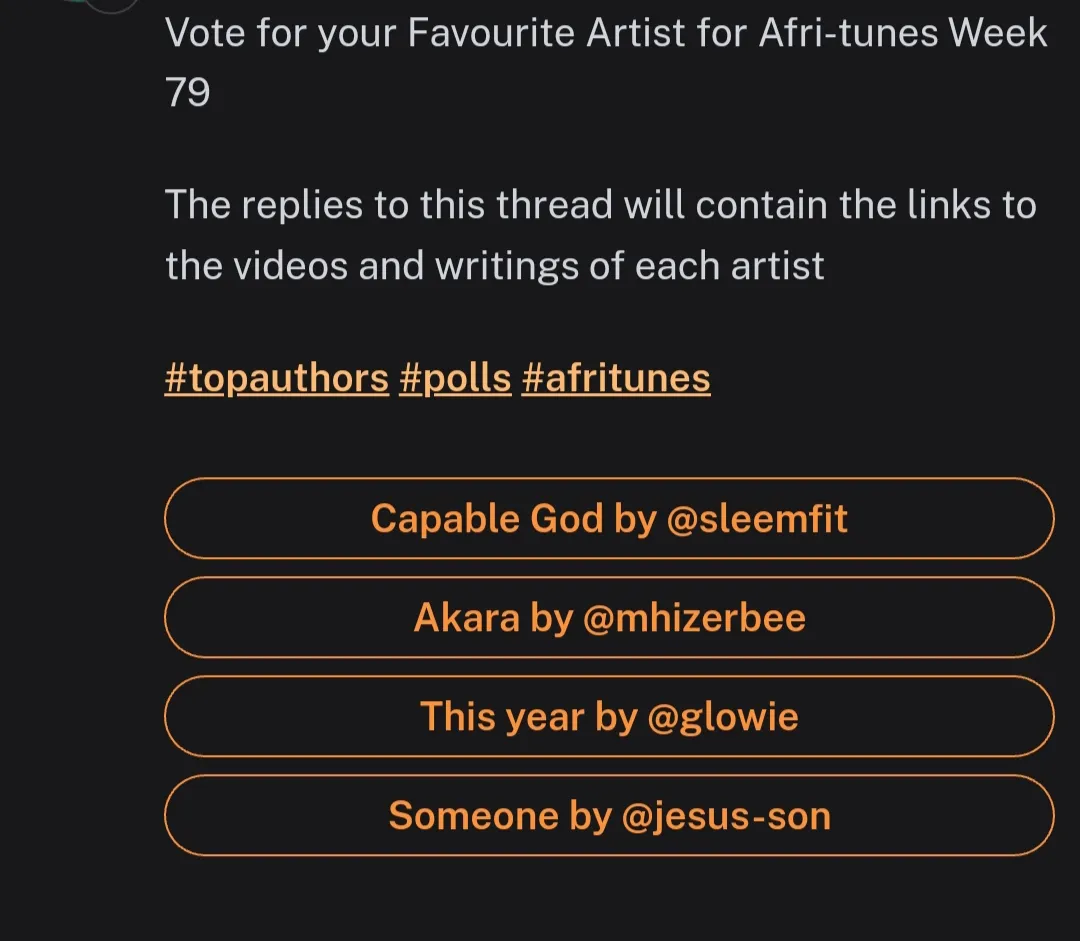Click the @glowie username in the poll
Viewport: 1080px width, 941px height.
pyautogui.click(x=723, y=717)
